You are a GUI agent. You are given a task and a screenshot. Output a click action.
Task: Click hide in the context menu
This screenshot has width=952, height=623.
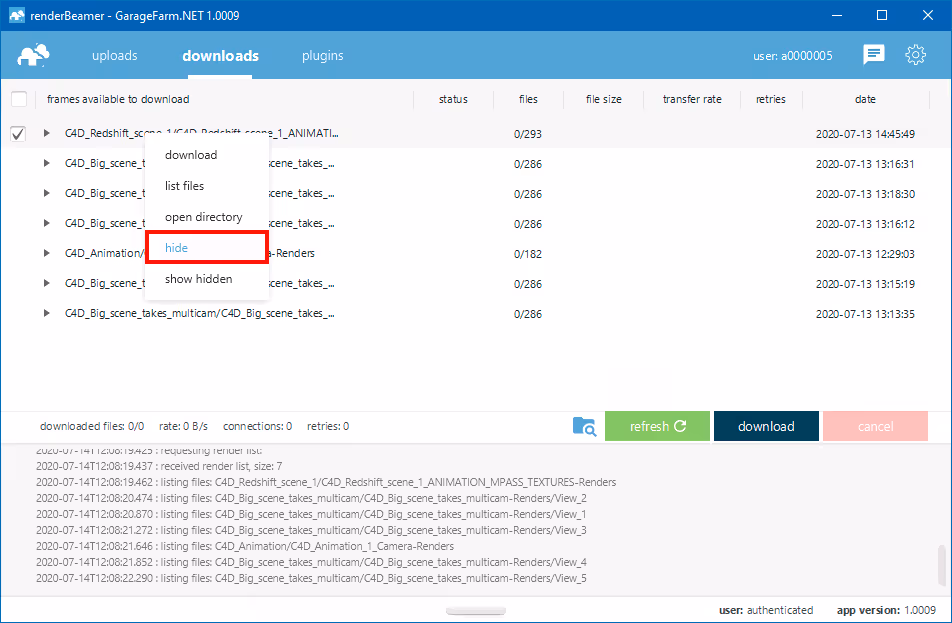click(x=207, y=248)
